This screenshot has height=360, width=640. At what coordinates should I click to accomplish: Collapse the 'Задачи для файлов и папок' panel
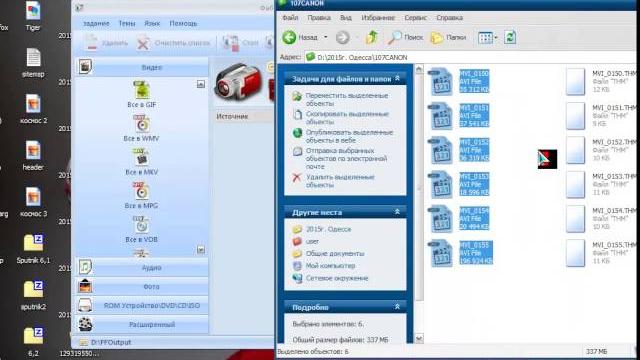pyautogui.click(x=397, y=78)
